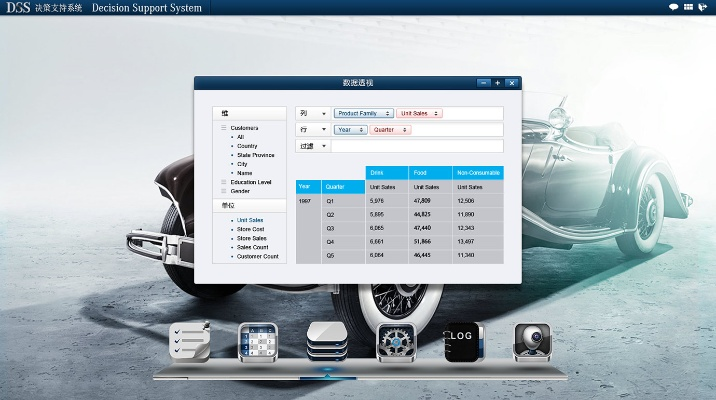The height and width of the screenshot is (400, 716).
Task: Launch the spreadsheet pivot table dock icon
Action: pyautogui.click(x=257, y=342)
